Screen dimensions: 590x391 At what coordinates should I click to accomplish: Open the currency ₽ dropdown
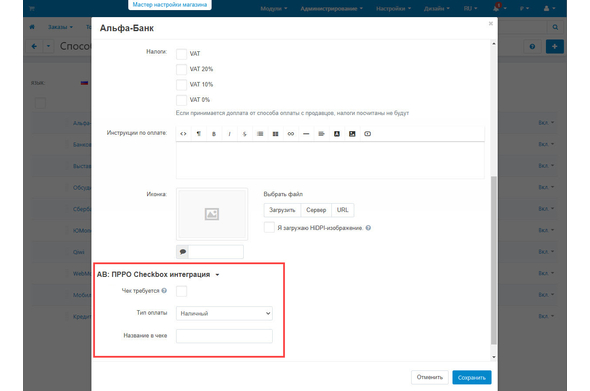coord(524,8)
